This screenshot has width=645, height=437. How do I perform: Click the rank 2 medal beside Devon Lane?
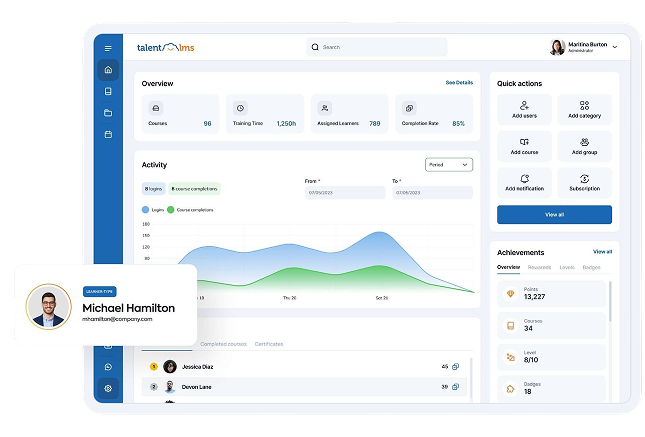point(153,387)
